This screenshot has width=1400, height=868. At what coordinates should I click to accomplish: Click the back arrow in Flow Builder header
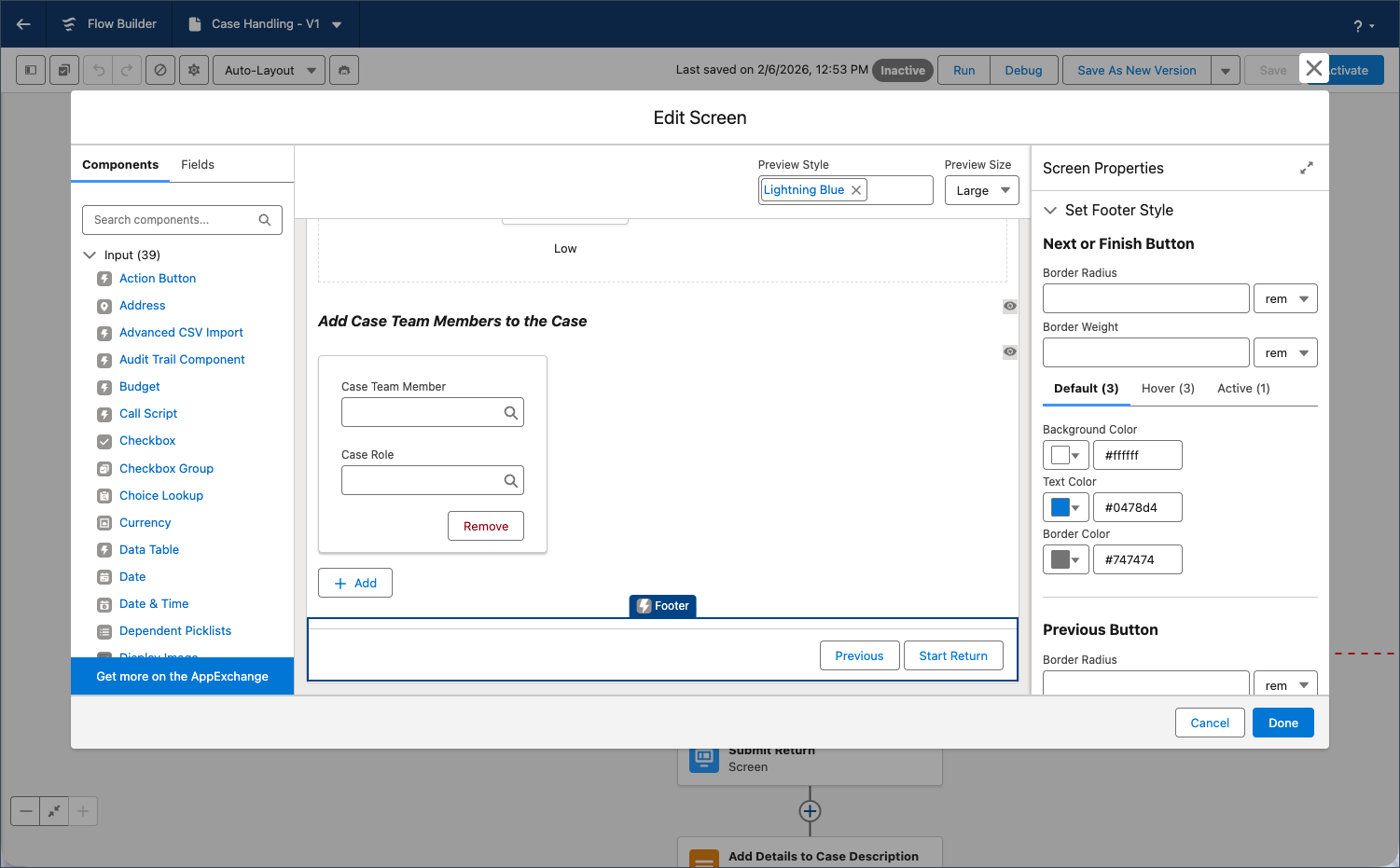[x=23, y=24]
